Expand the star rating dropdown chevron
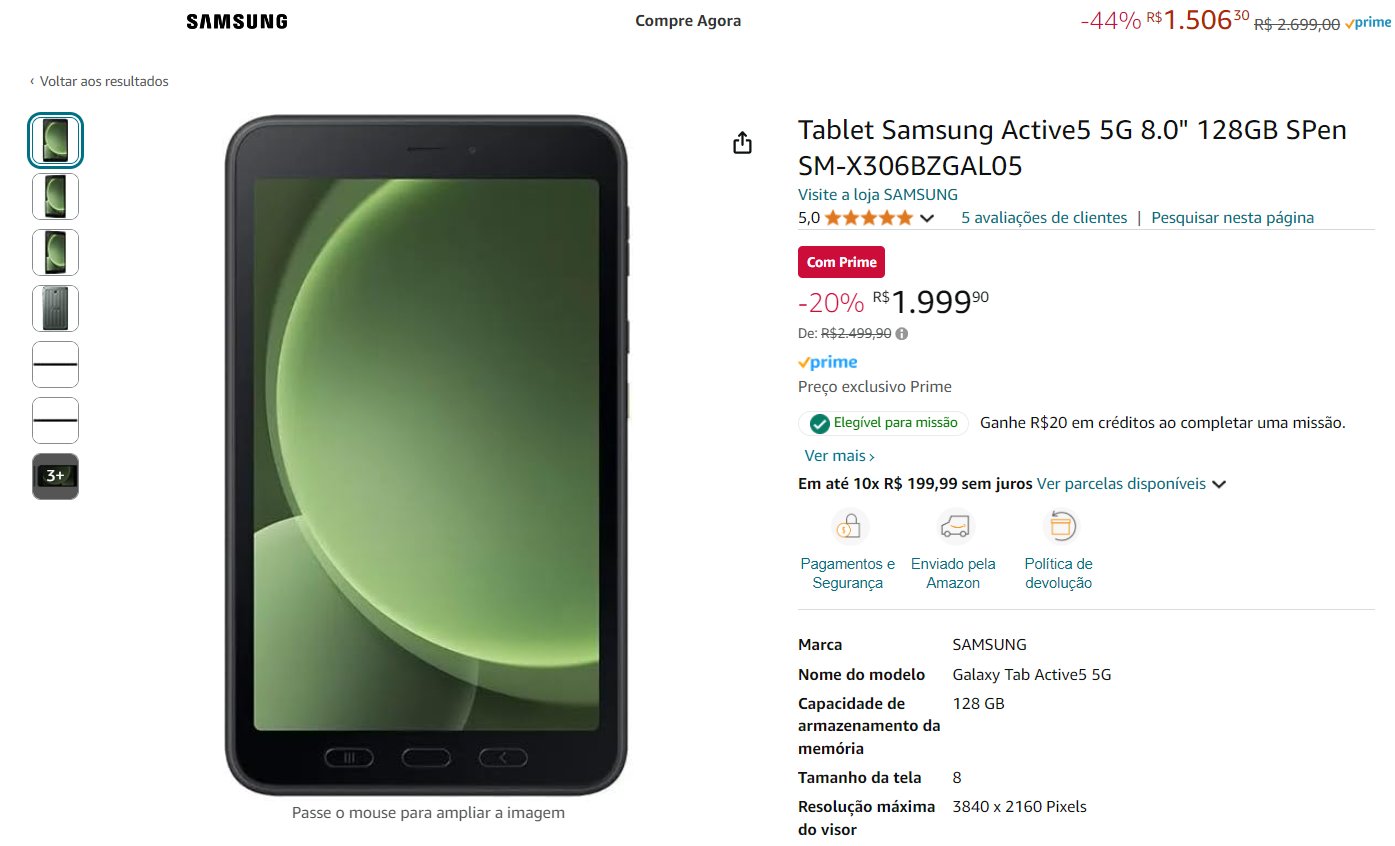The height and width of the screenshot is (846, 1395). (x=927, y=218)
